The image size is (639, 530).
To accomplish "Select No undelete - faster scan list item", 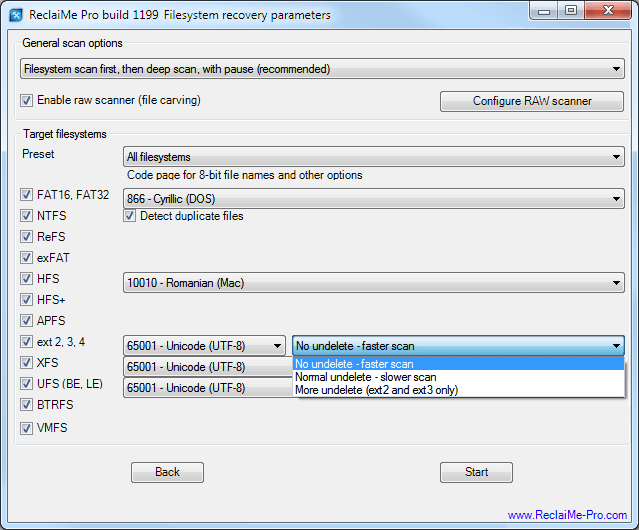I will tap(355, 364).
